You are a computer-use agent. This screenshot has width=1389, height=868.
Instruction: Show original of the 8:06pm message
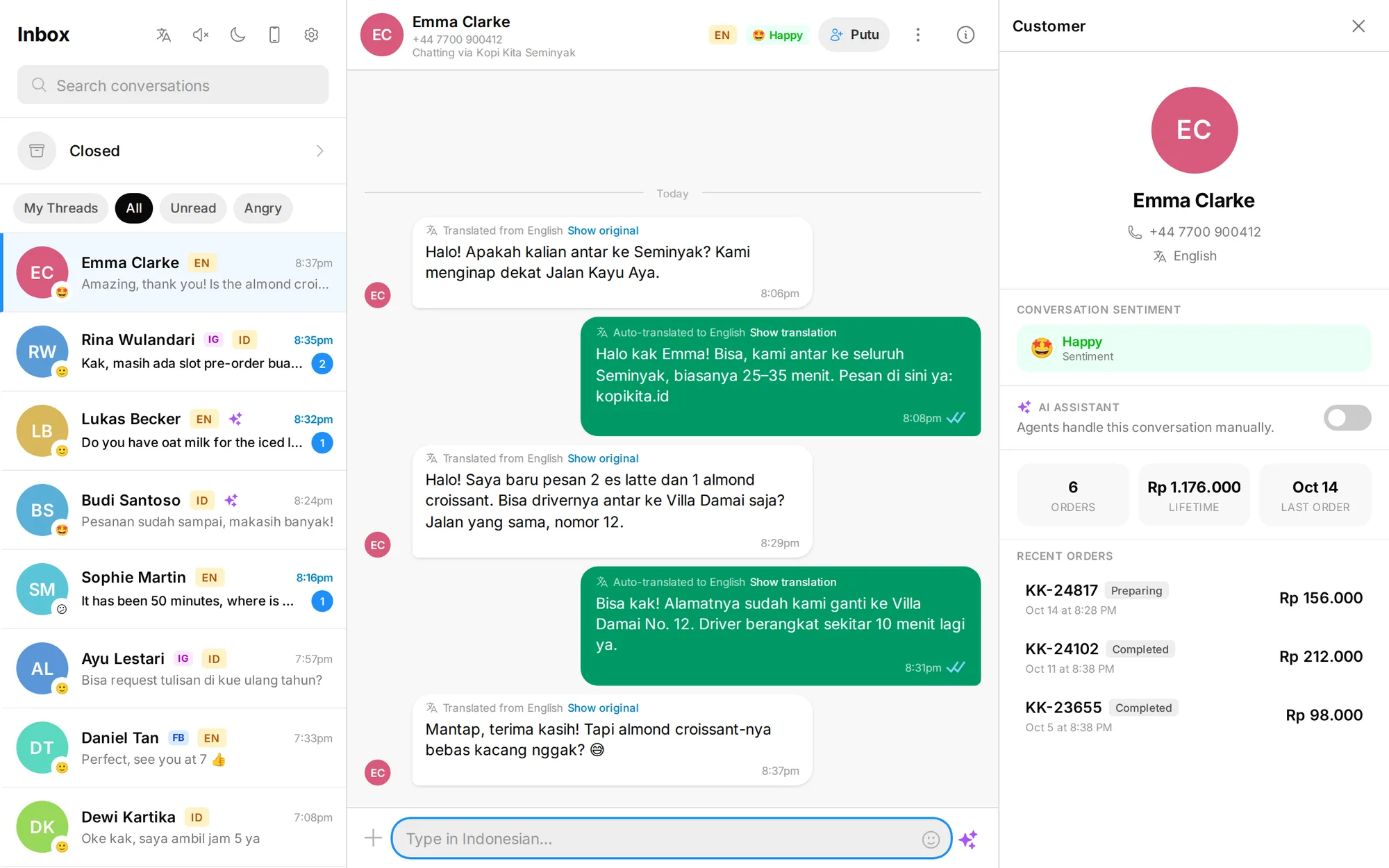click(603, 231)
